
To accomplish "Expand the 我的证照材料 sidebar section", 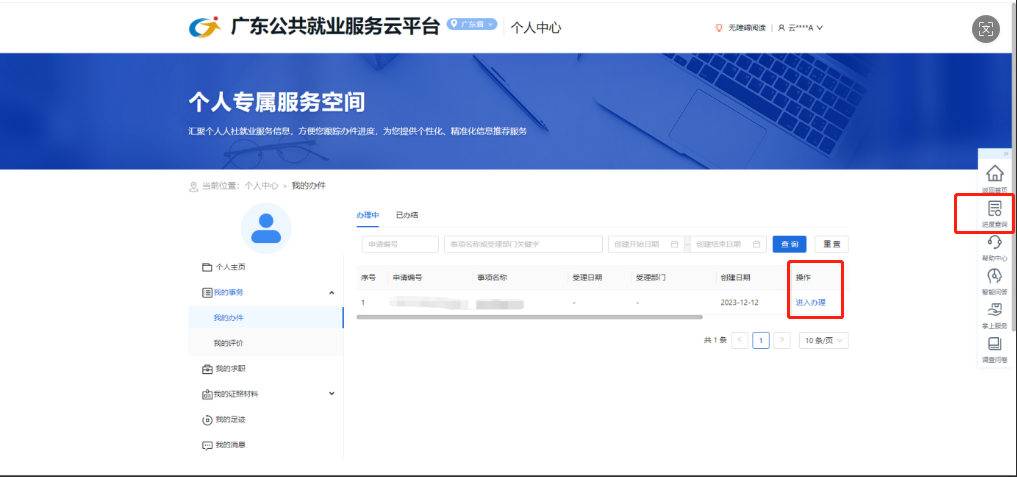I will click(x=331, y=393).
